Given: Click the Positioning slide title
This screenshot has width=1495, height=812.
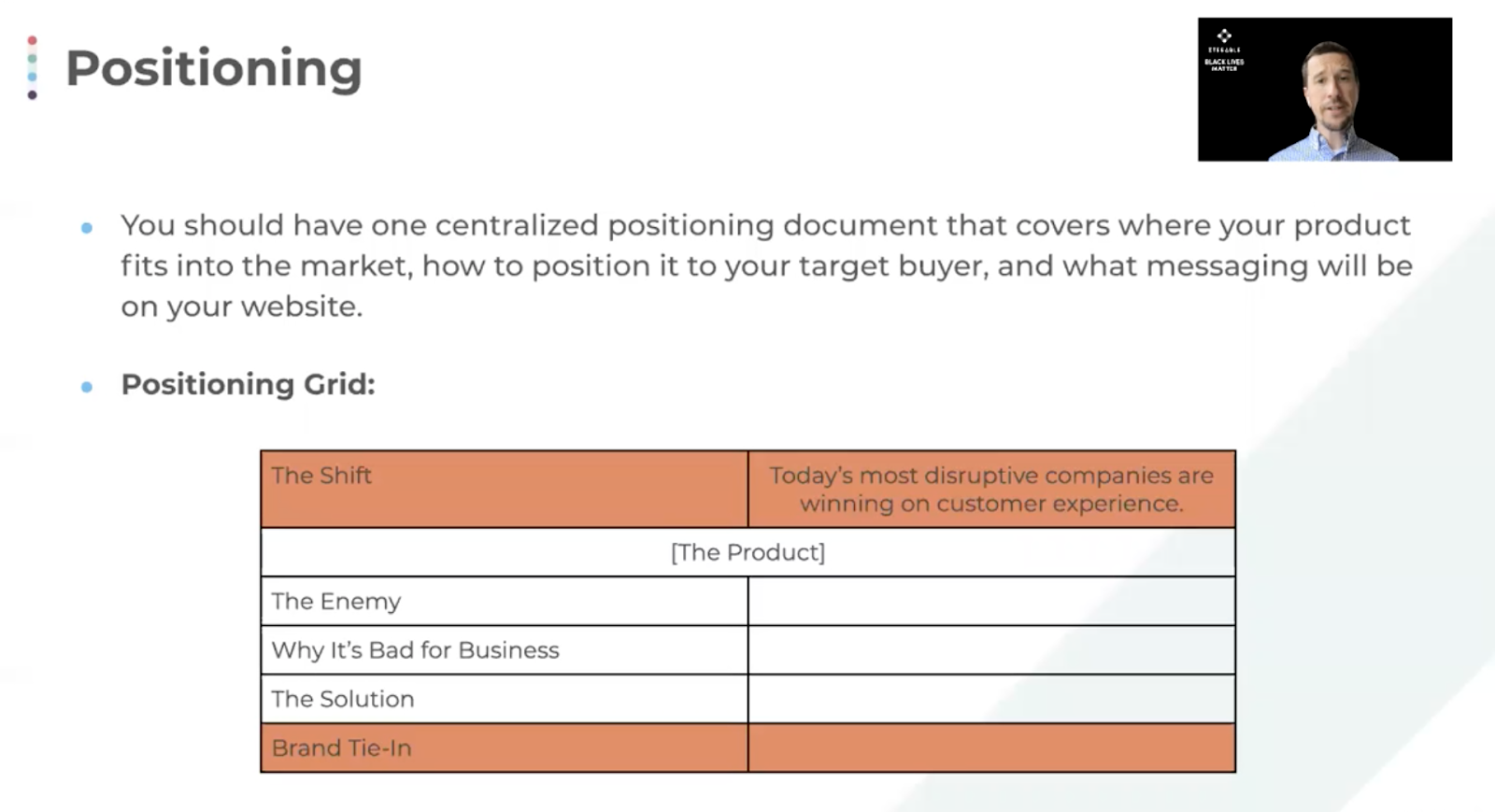Looking at the screenshot, I should [213, 69].
